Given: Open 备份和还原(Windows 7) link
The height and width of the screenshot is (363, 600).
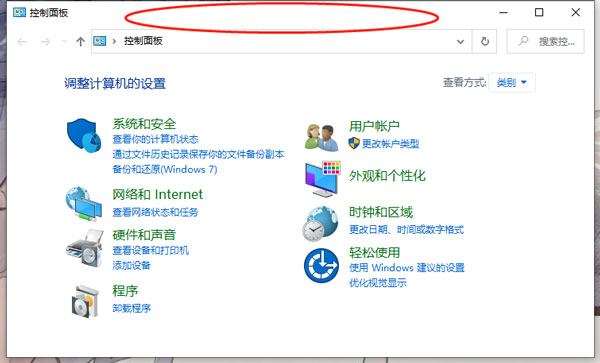Looking at the screenshot, I should tap(165, 169).
